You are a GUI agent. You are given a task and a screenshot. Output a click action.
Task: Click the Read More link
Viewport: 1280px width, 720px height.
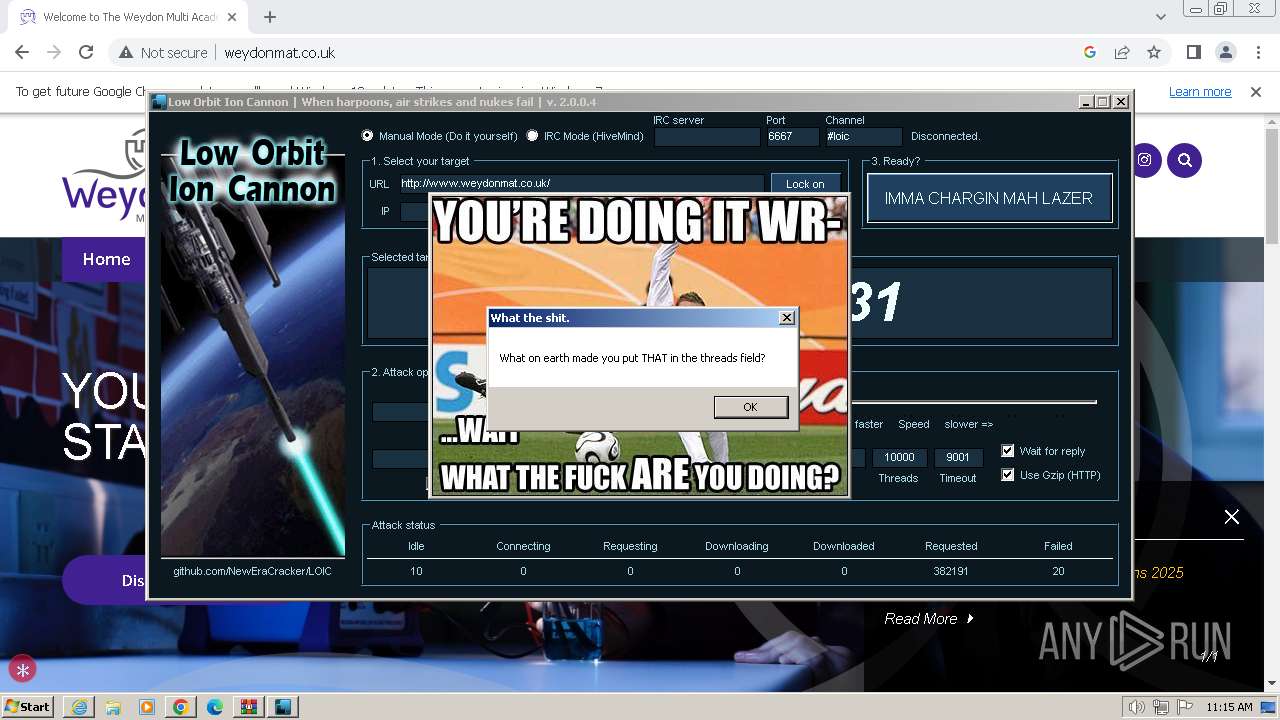click(929, 619)
